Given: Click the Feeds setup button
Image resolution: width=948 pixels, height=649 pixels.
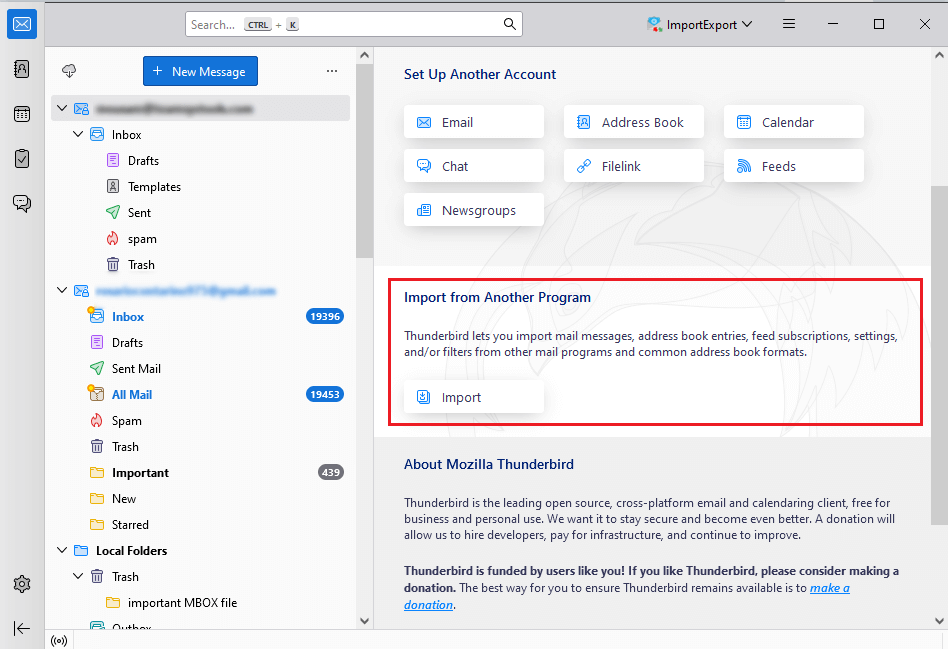Looking at the screenshot, I should (x=794, y=166).
